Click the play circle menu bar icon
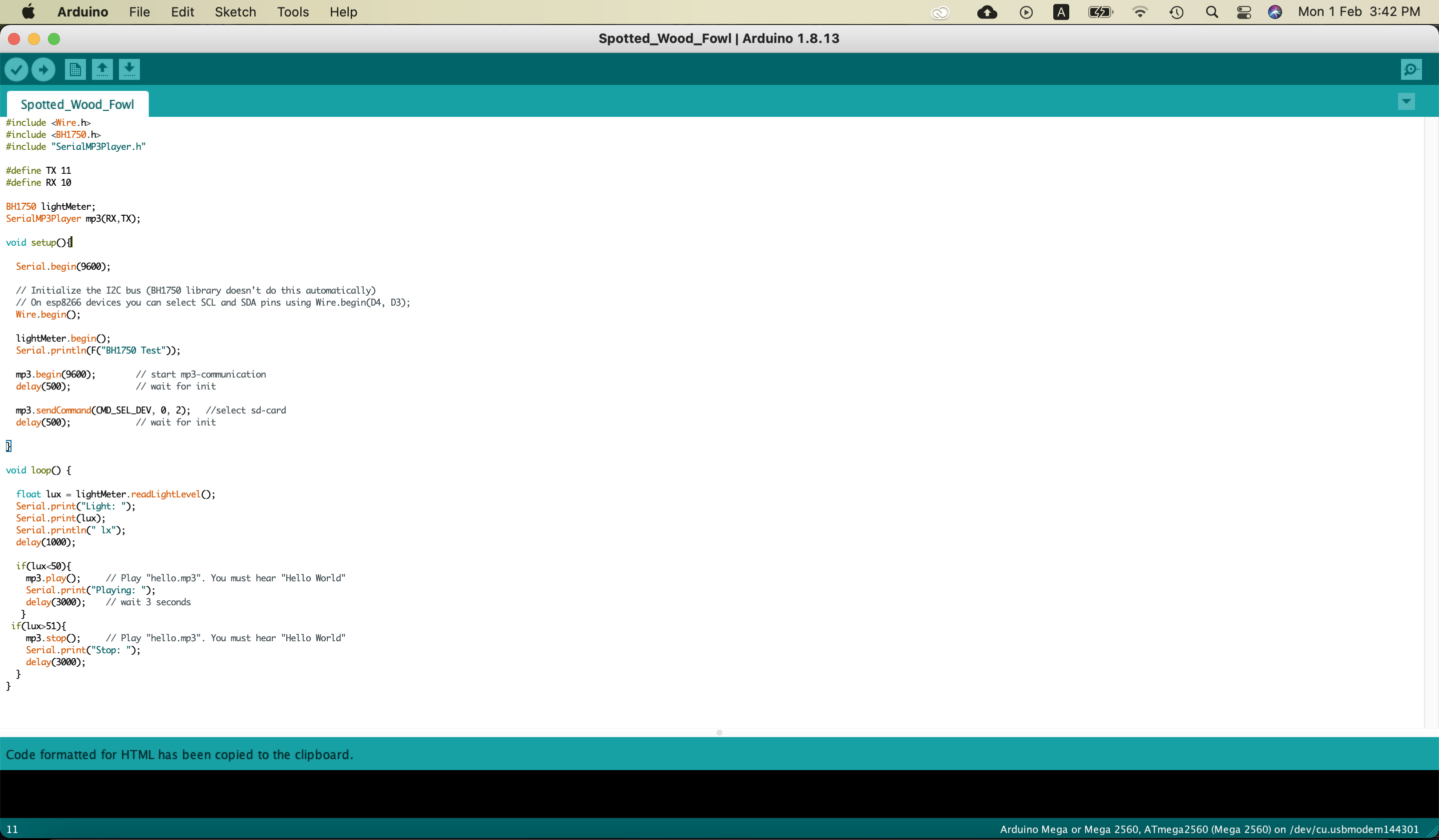Viewport: 1439px width, 840px height. tap(1026, 12)
